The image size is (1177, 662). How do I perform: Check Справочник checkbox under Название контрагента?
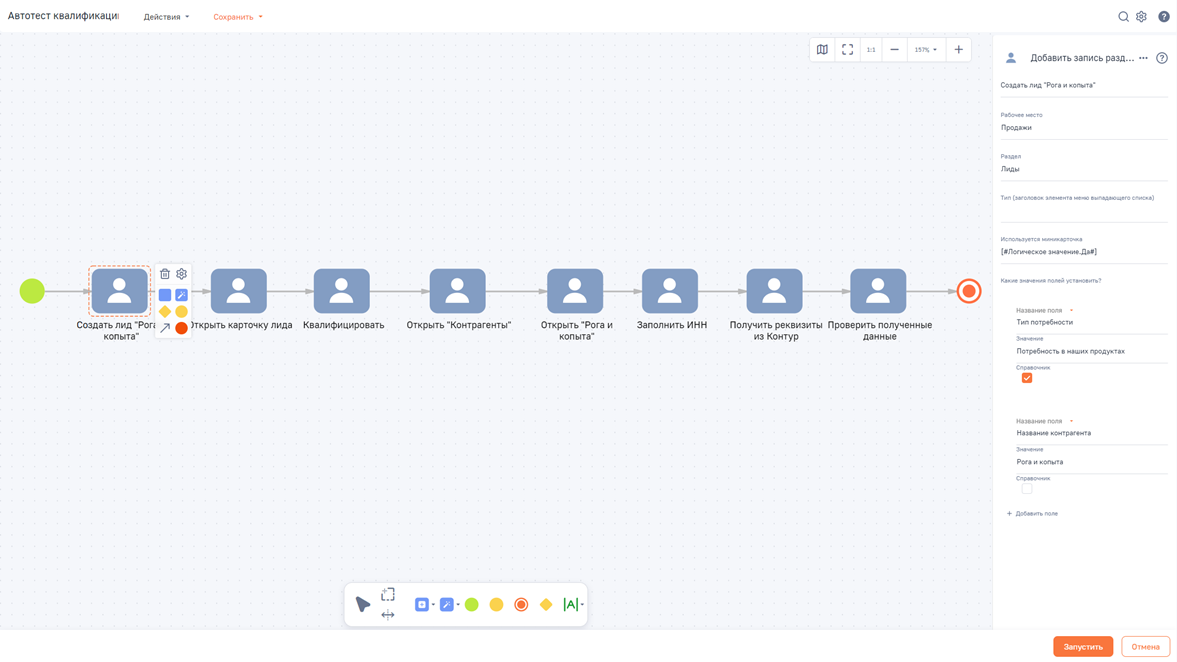pos(1027,489)
